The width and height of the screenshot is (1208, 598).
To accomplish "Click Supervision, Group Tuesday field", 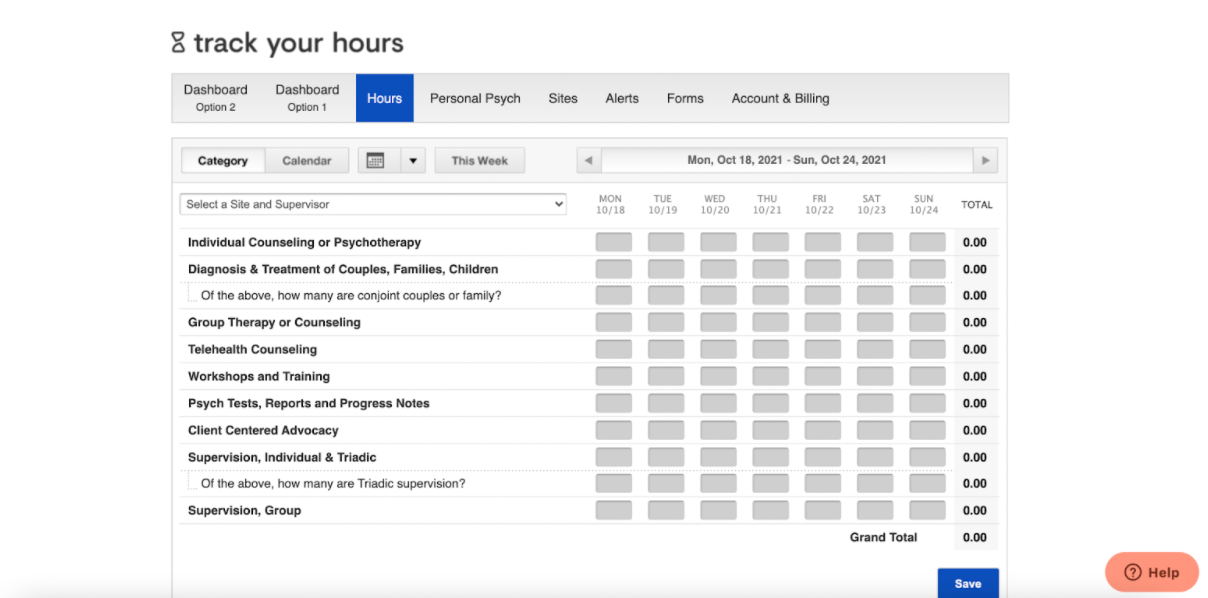I will pos(666,510).
